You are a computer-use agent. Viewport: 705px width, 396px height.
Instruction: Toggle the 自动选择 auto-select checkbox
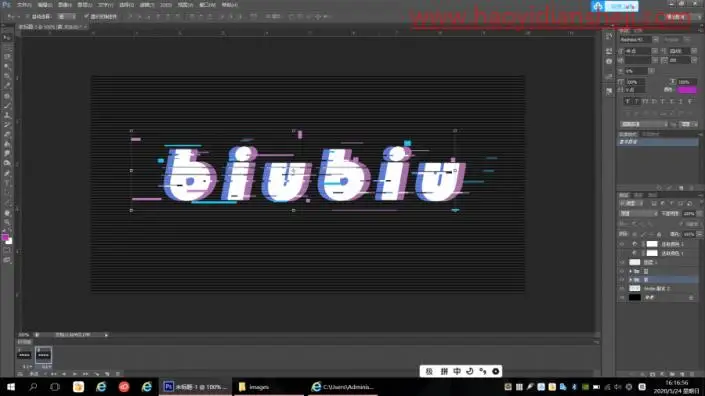27,17
